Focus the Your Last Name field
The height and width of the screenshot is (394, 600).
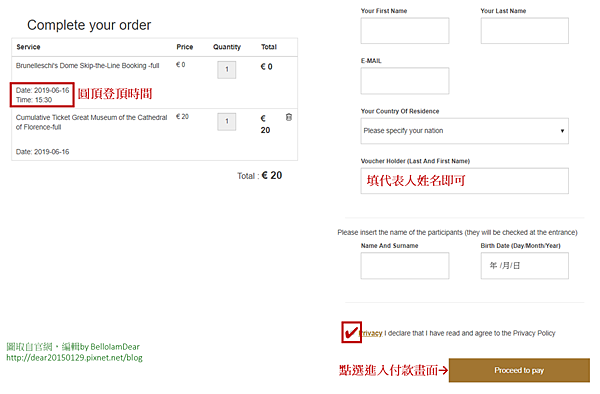[525, 31]
